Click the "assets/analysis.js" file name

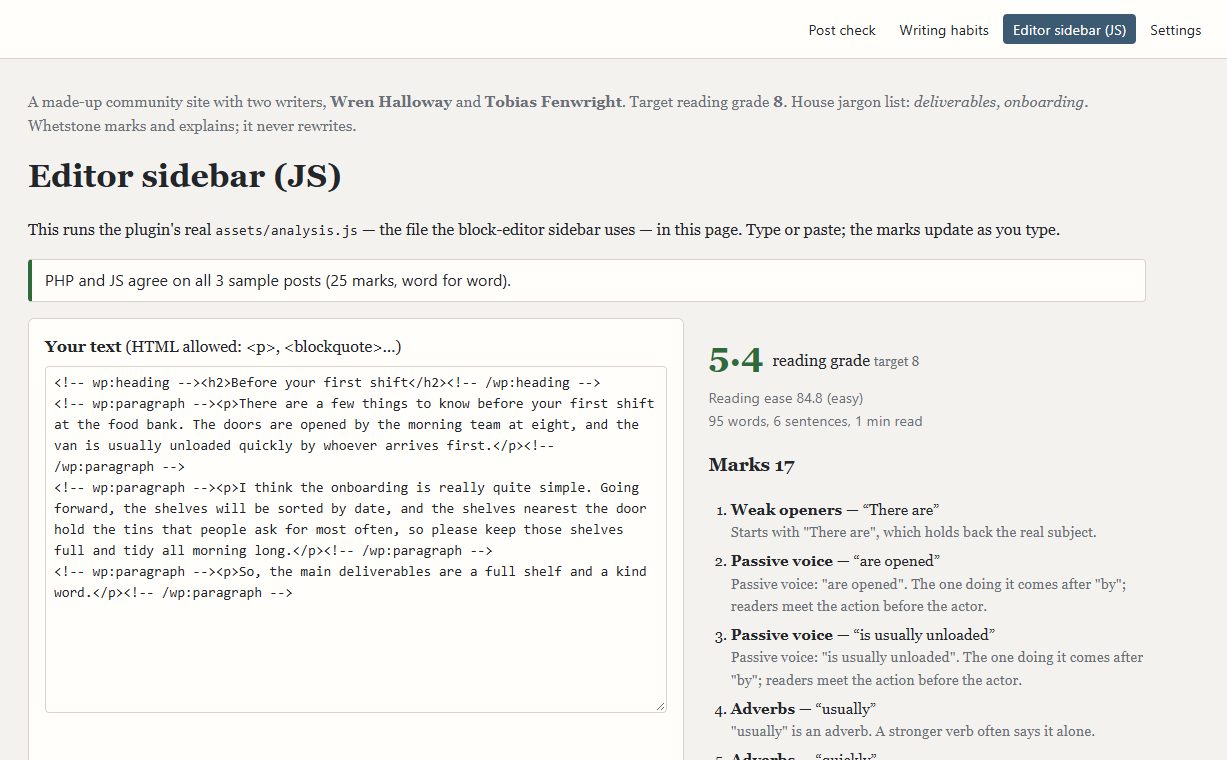(287, 230)
